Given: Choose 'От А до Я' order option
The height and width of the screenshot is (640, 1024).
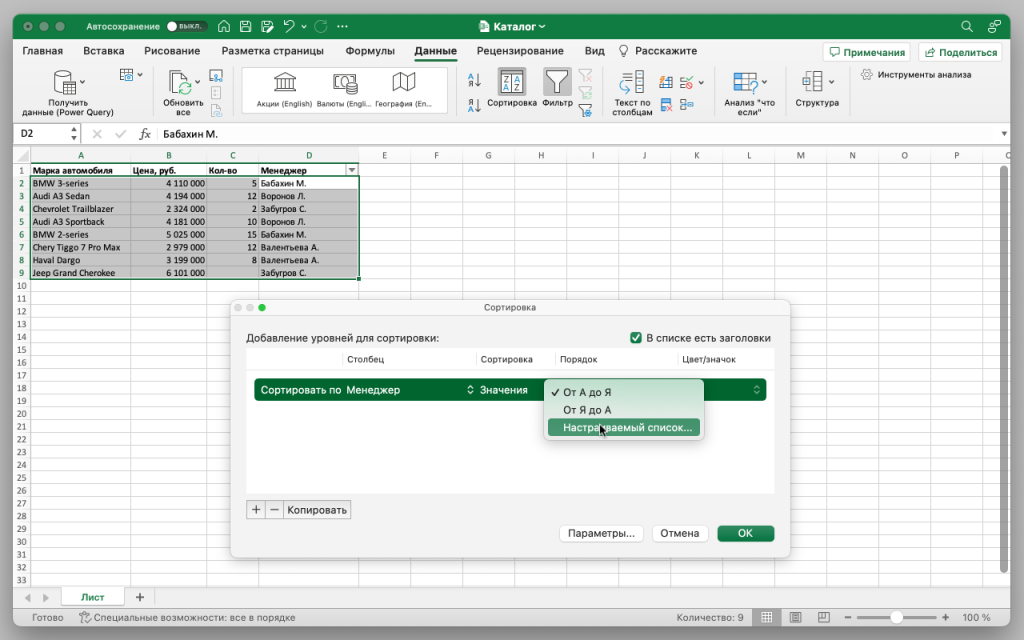Looking at the screenshot, I should 624,392.
